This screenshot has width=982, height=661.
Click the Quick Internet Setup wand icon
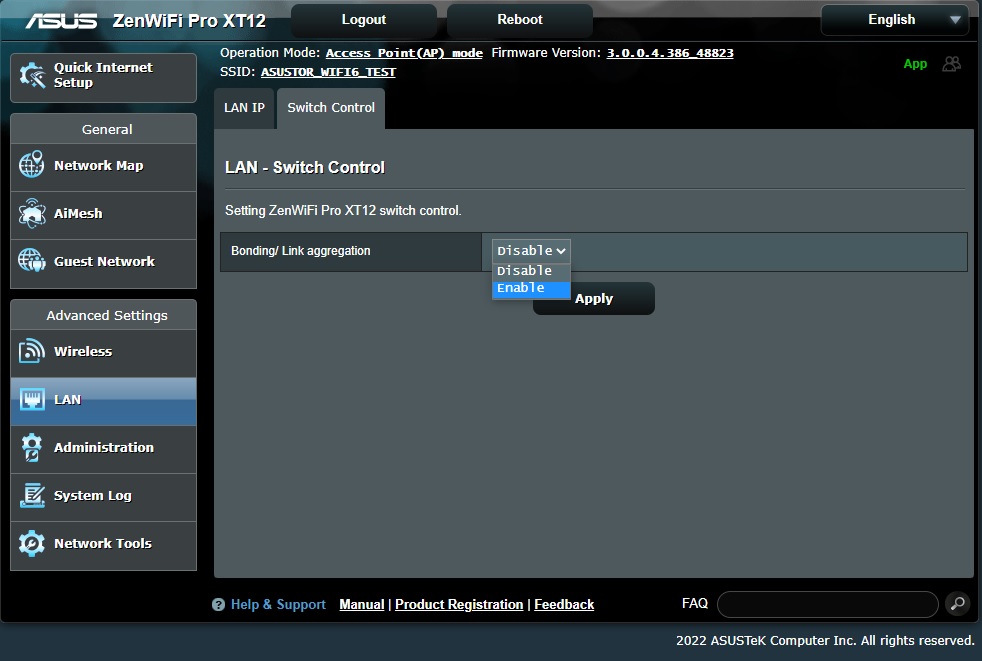[x=32, y=75]
